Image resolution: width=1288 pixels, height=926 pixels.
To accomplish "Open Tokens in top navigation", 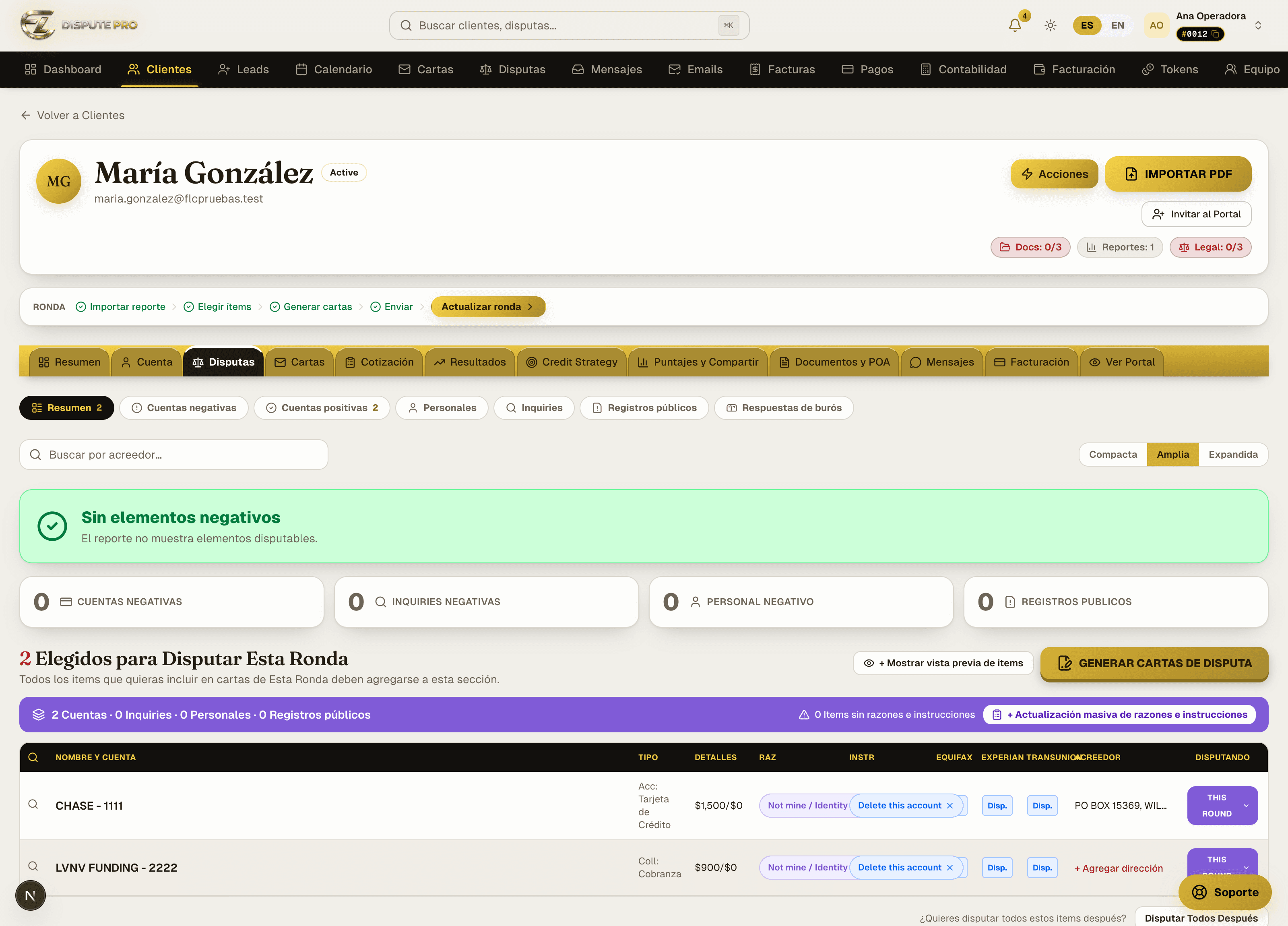I will (x=1170, y=69).
